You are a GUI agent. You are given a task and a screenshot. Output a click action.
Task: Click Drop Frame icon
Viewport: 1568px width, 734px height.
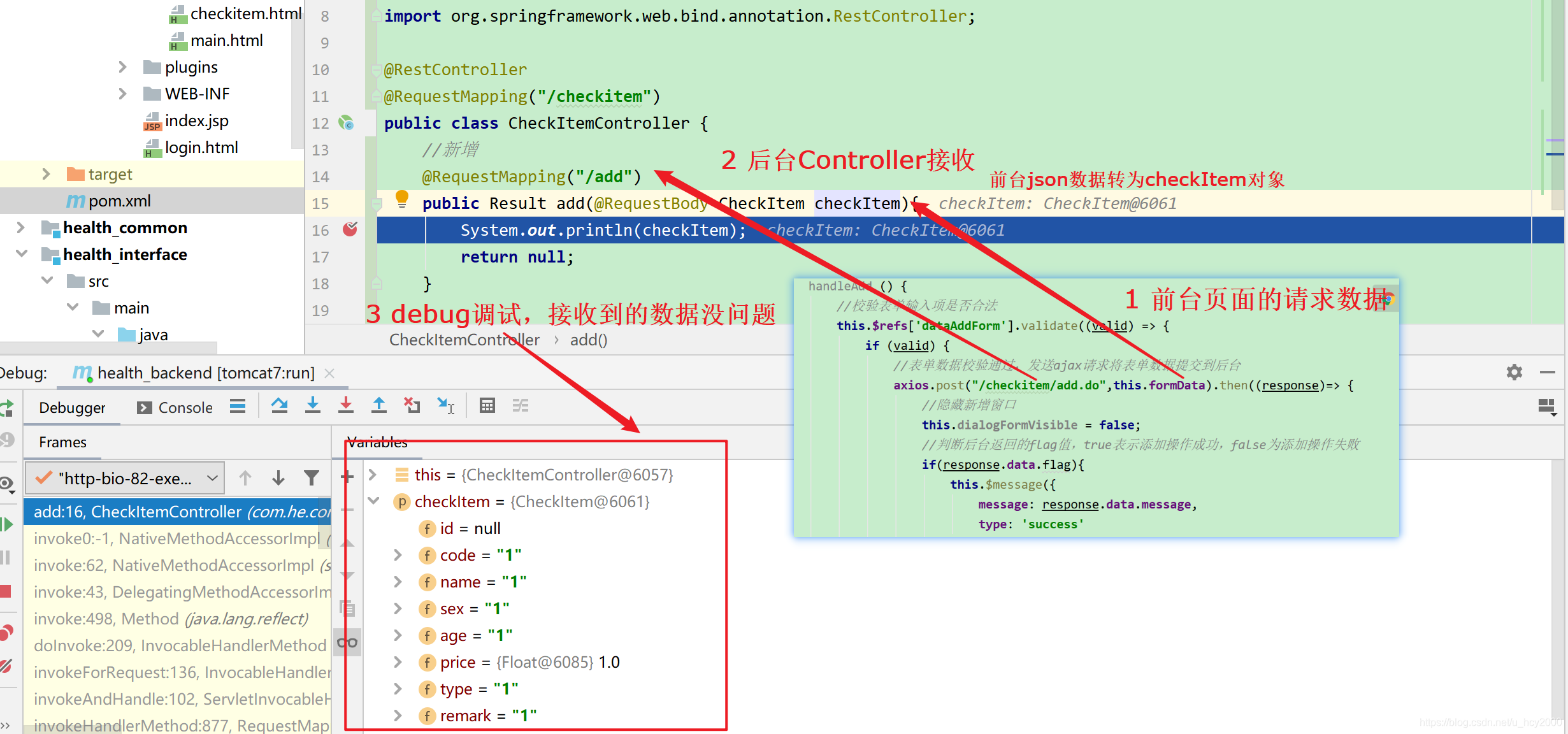click(x=412, y=405)
